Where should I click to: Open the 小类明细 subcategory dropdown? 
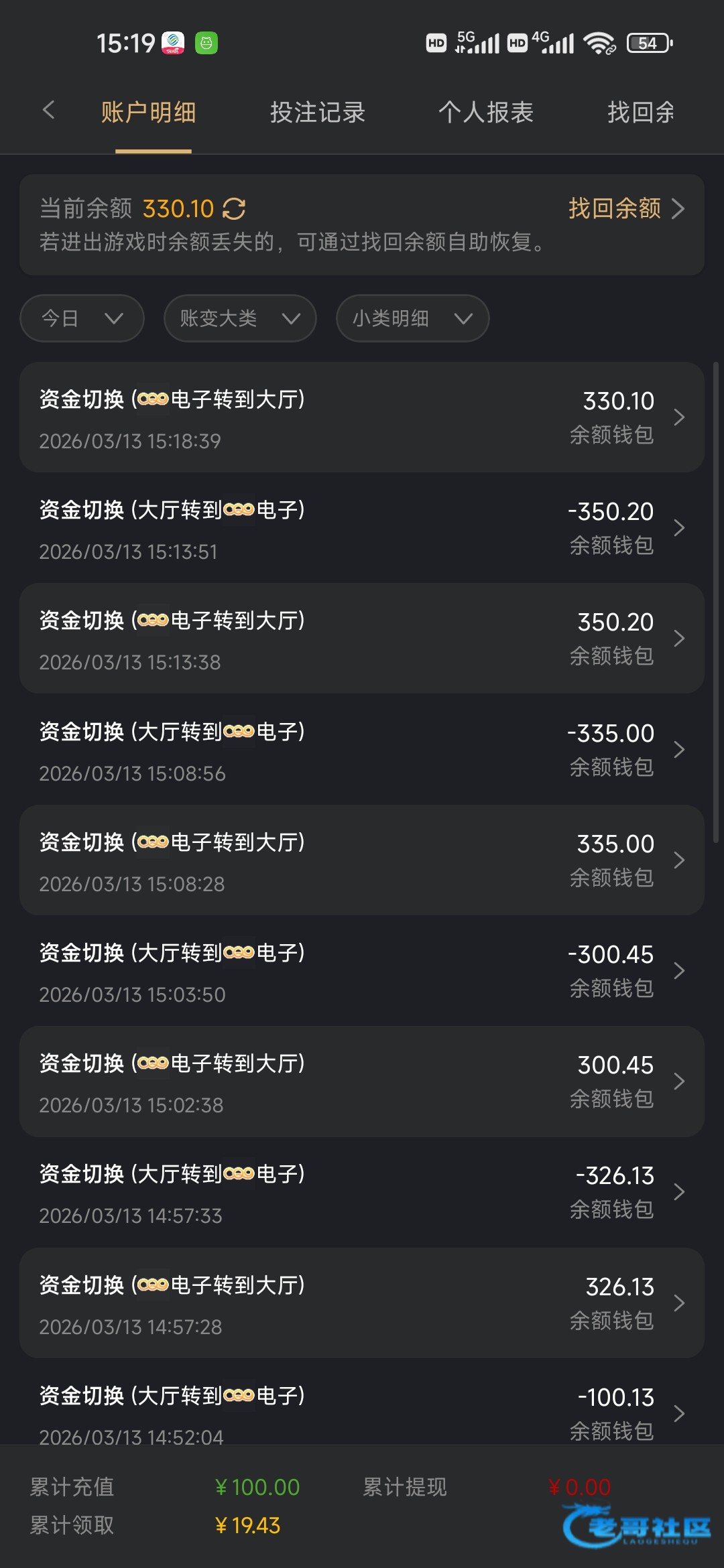coord(412,318)
